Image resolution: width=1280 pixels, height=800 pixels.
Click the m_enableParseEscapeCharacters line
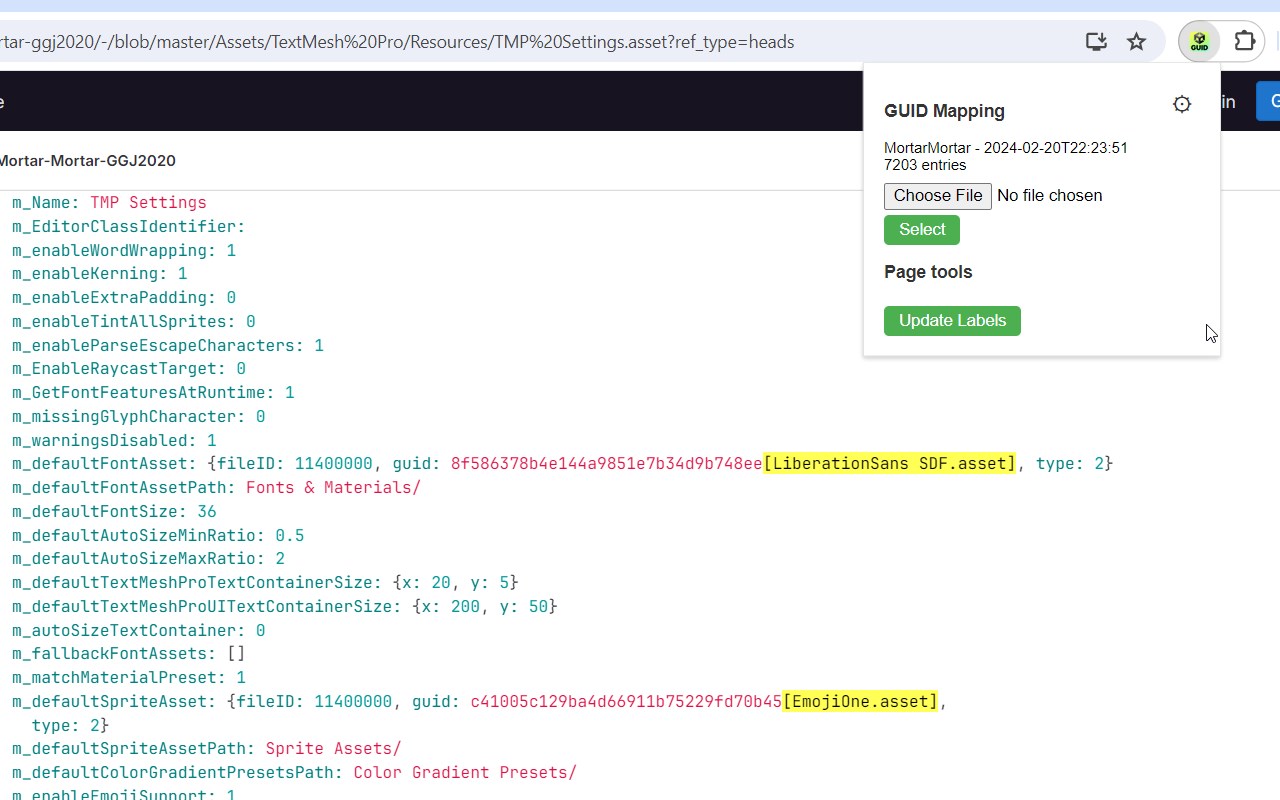[x=168, y=346]
